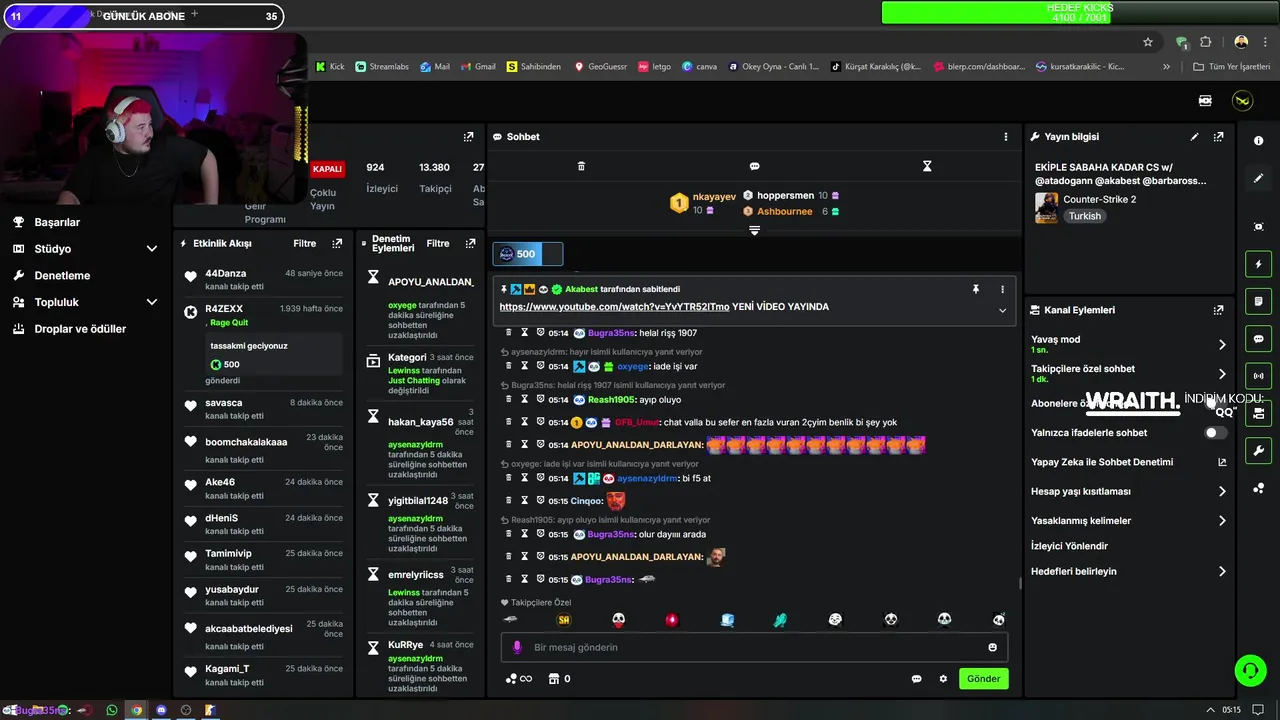Click the wrench icon in right sidebar
This screenshot has width=1280, height=720.
(1259, 451)
